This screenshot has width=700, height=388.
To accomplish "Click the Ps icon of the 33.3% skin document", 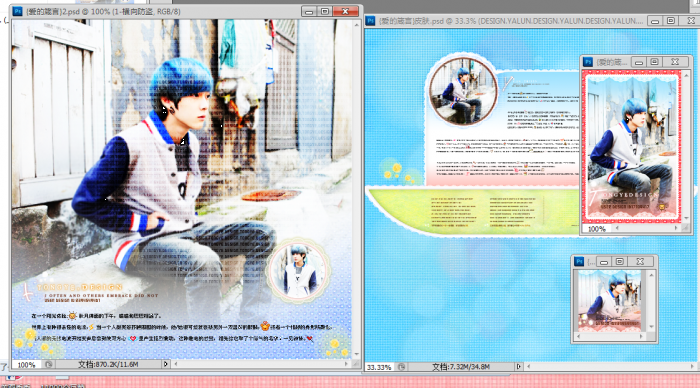I will click(371, 21).
